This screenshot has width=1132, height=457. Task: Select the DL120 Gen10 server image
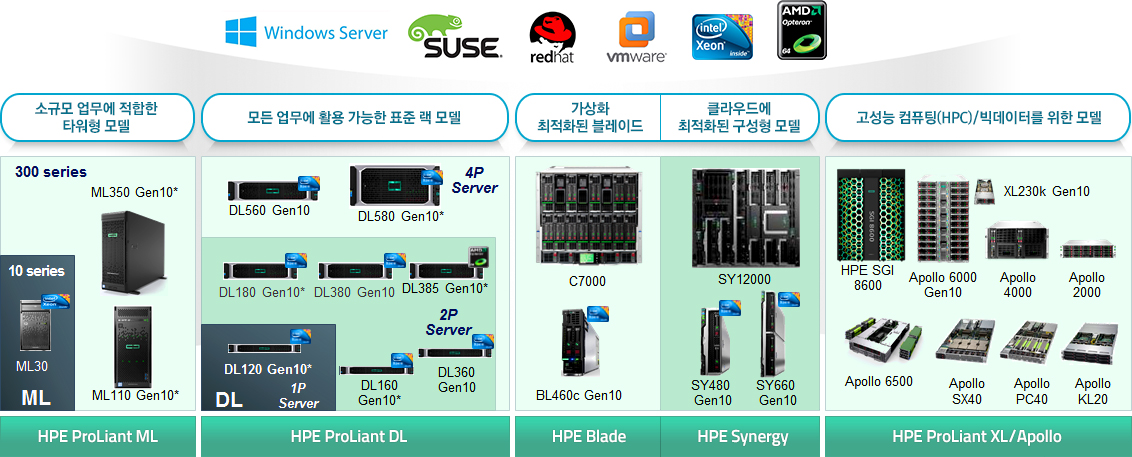(264, 348)
